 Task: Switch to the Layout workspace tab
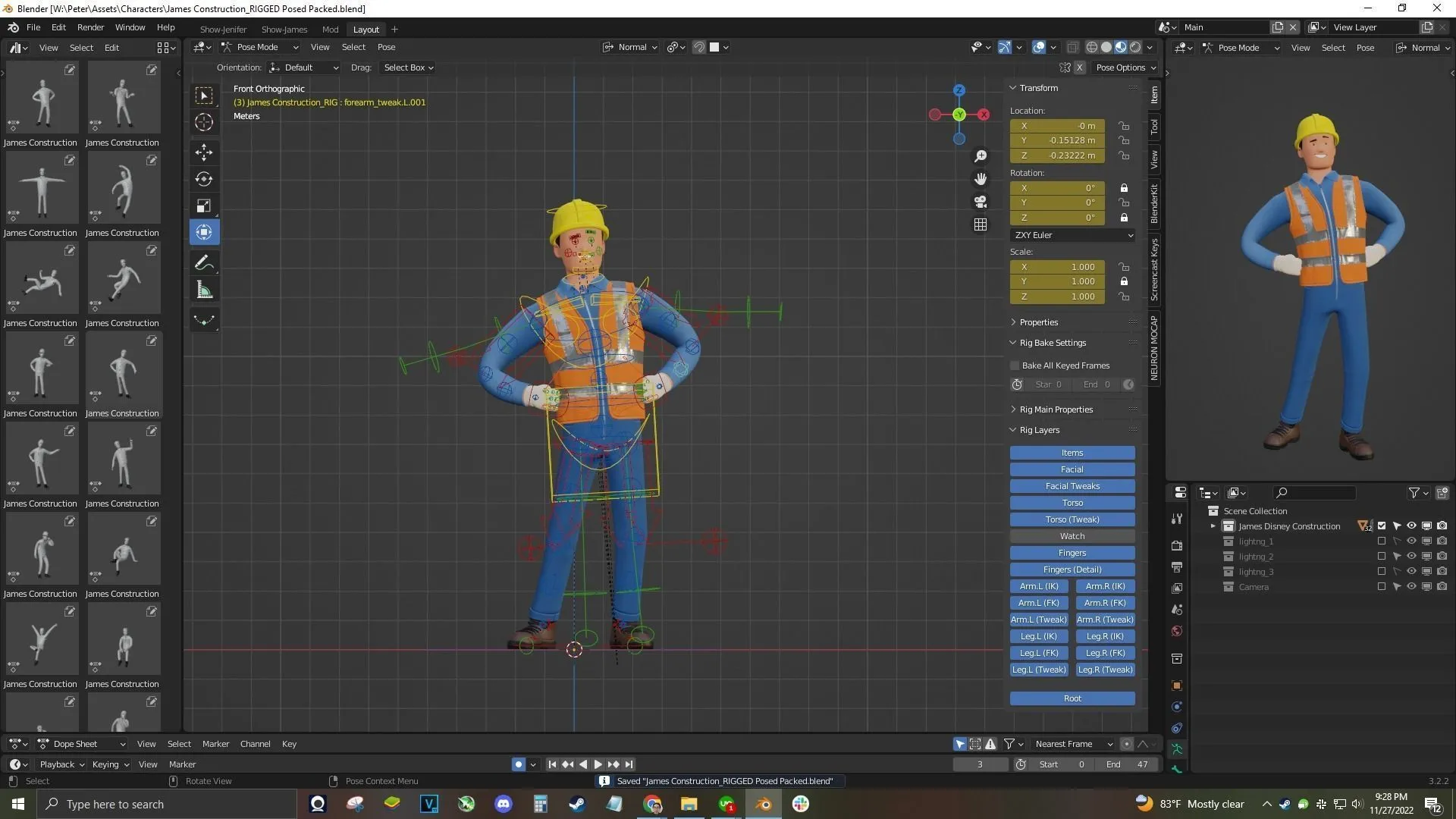(x=366, y=29)
